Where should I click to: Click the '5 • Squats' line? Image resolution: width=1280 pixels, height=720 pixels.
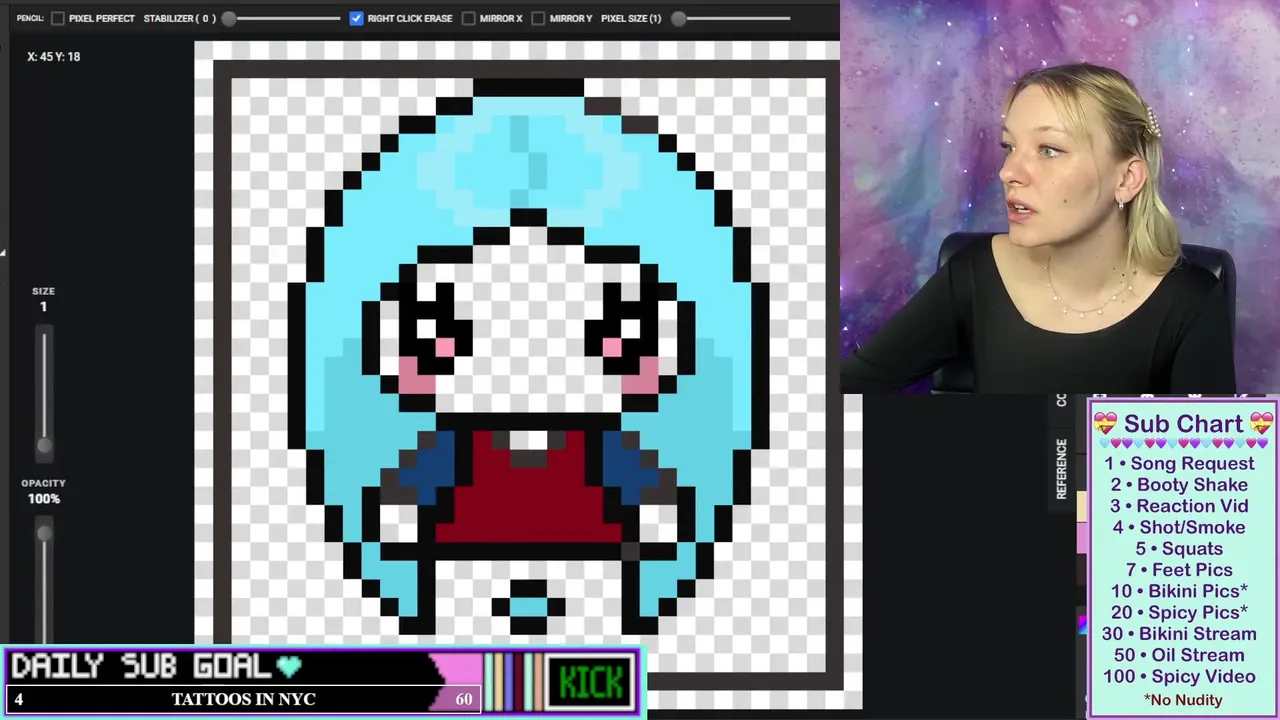click(x=1179, y=549)
